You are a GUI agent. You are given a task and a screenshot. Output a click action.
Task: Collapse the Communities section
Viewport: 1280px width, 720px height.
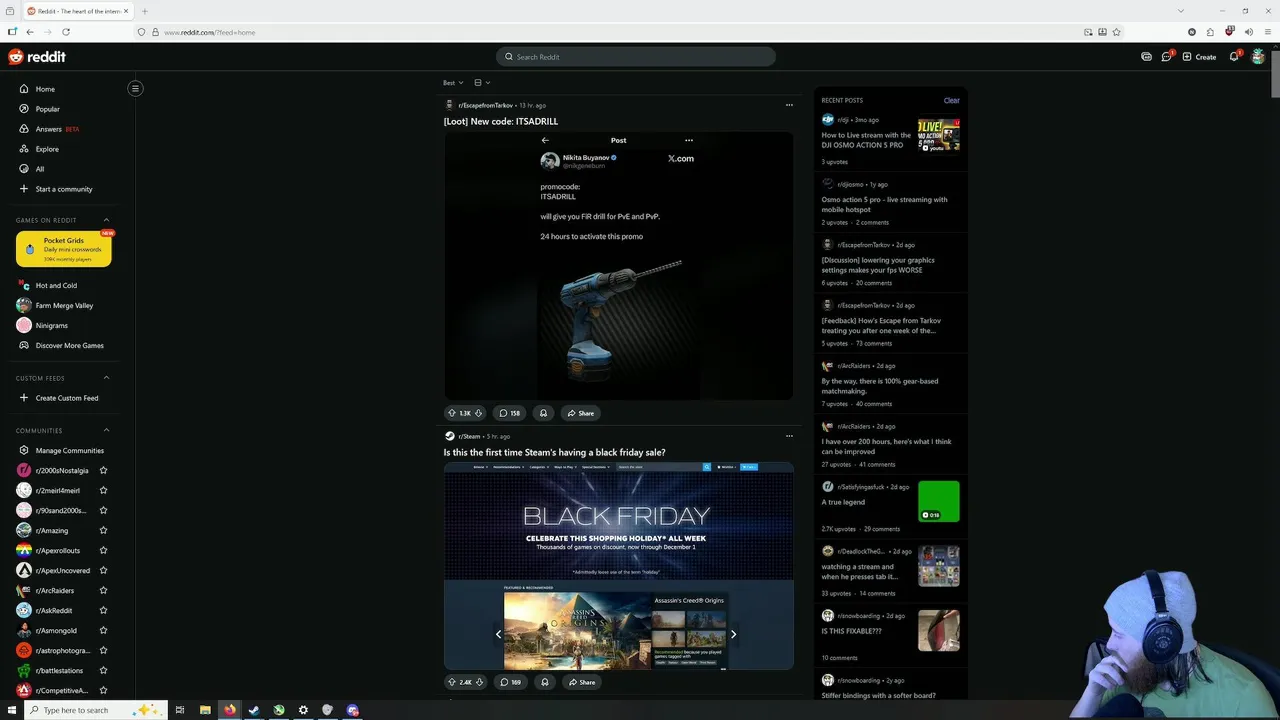point(106,430)
